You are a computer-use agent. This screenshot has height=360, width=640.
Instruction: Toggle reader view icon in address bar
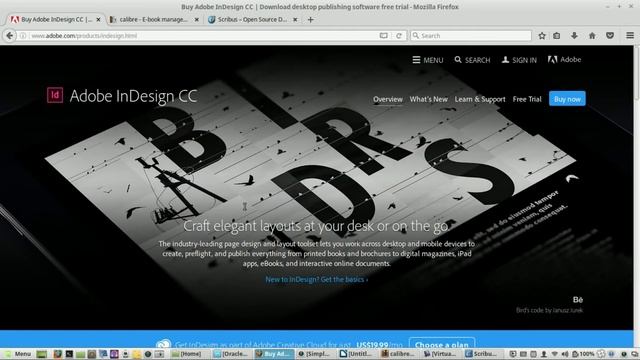pyautogui.click(x=384, y=36)
